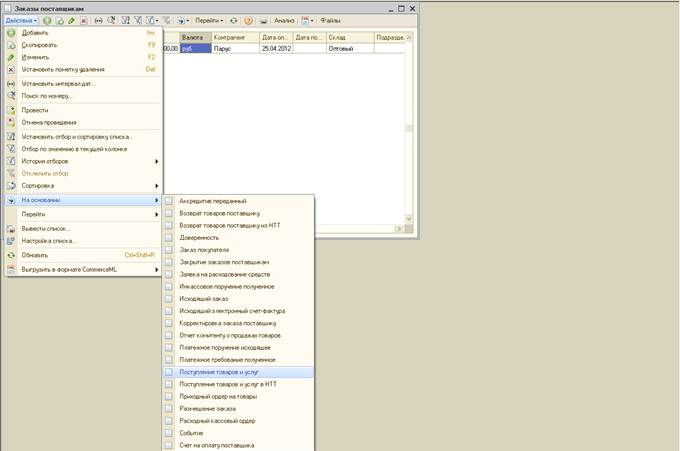The height and width of the screenshot is (451, 680).
Task: Click the Контрагент column header
Action: (235, 37)
